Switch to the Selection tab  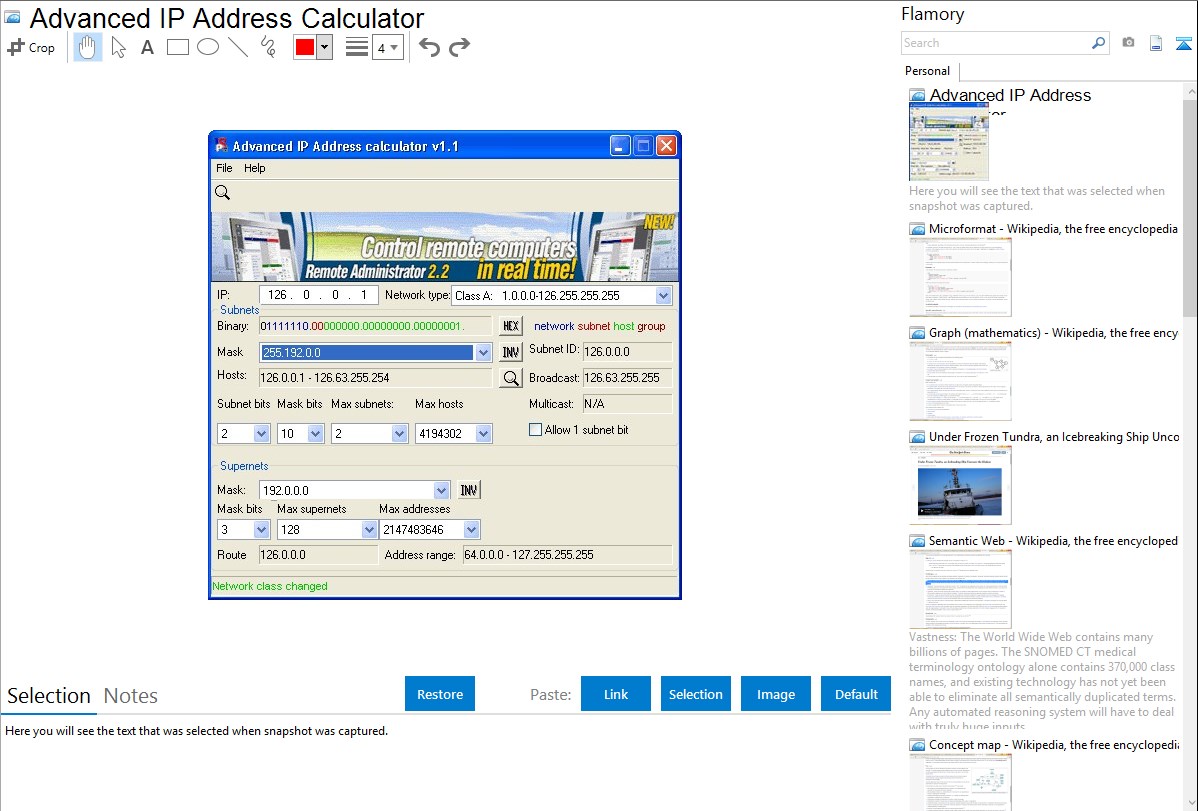49,696
